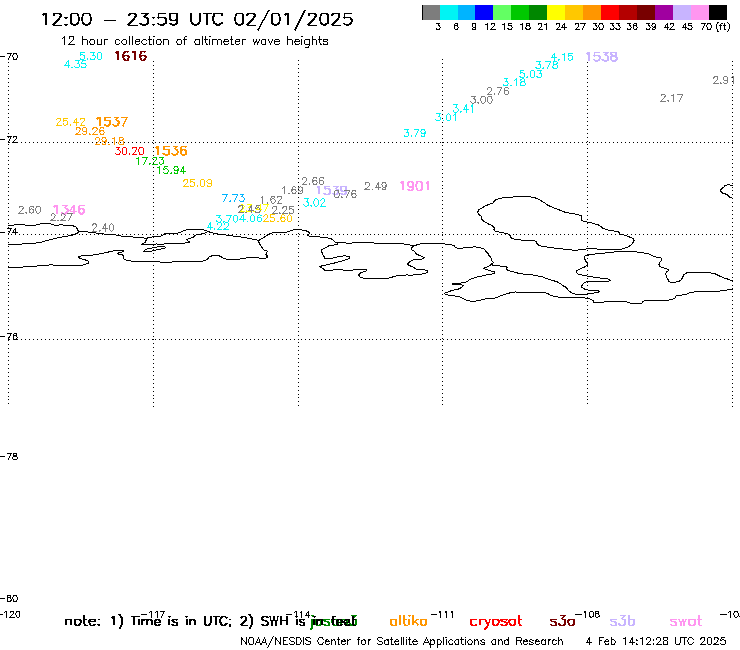Click the '70 (ft)' legend unit label
The width and height of the screenshot is (740, 650).
715,27
